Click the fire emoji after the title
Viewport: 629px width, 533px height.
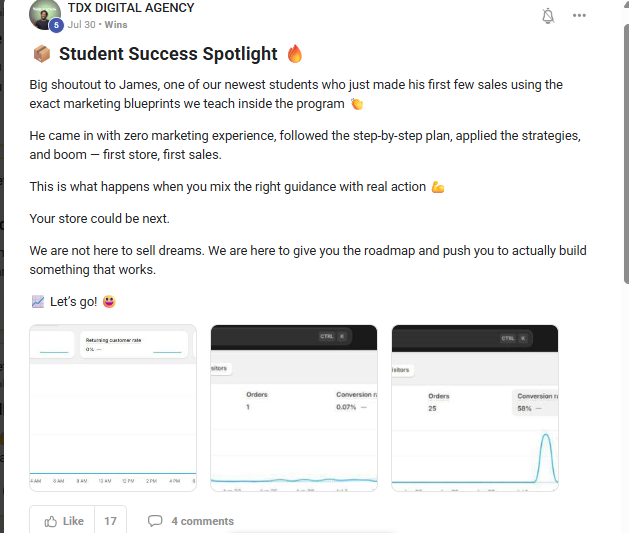295,54
